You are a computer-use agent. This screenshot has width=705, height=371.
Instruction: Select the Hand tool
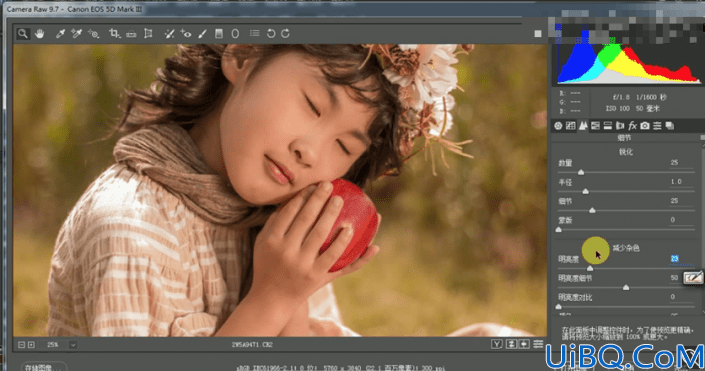coord(40,34)
